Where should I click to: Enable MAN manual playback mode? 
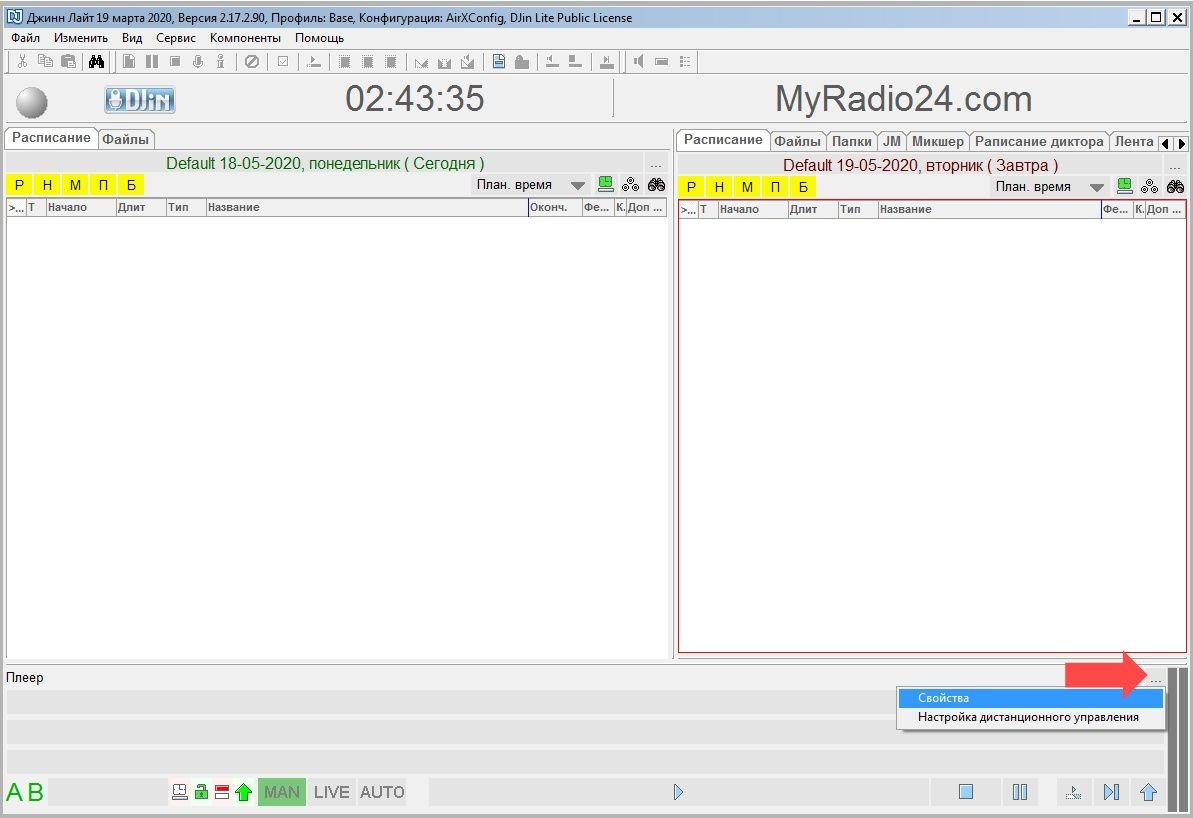(282, 792)
